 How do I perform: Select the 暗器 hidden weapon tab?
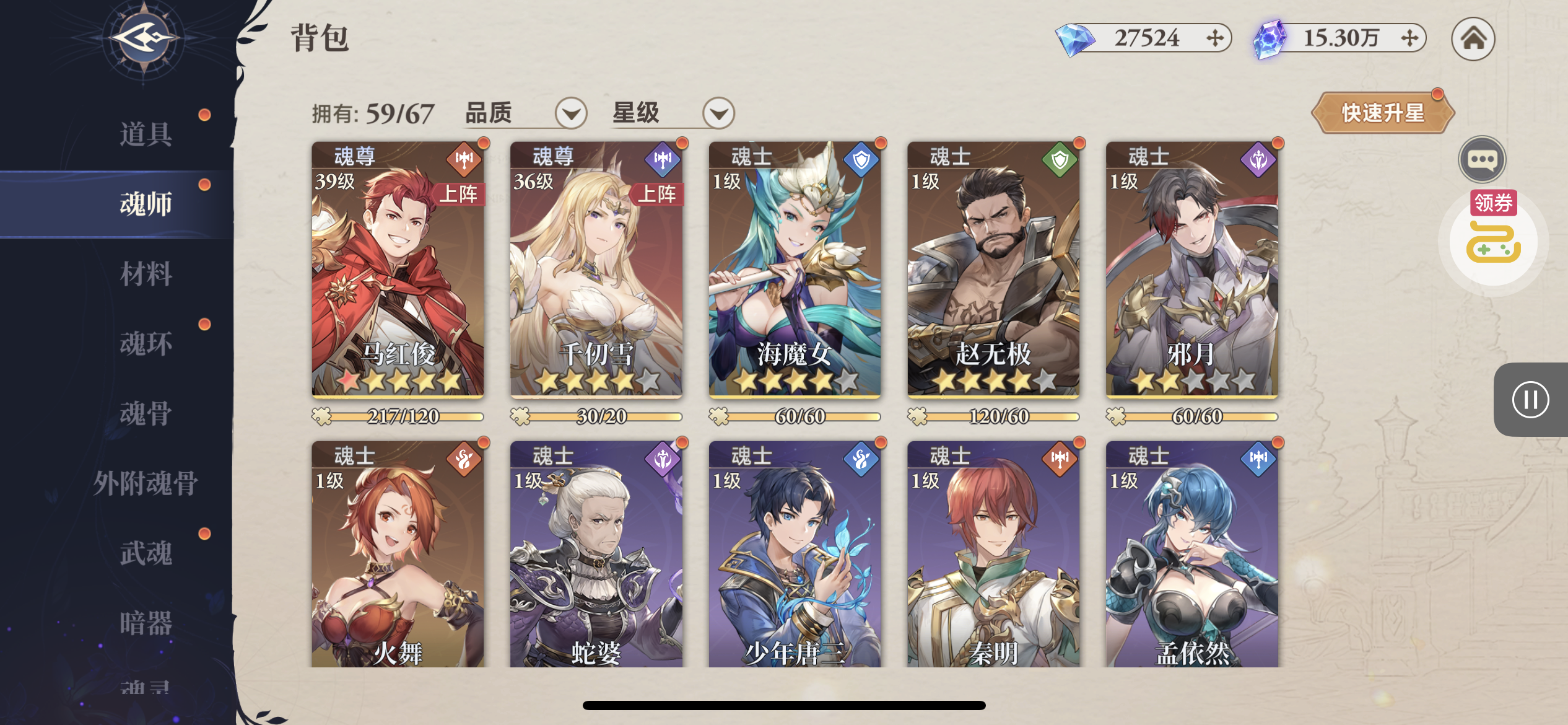(146, 623)
